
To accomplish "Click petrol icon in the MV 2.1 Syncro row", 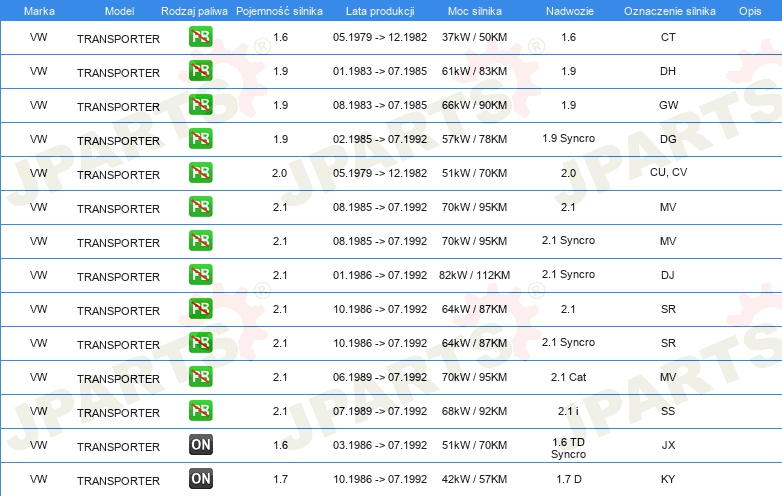I will point(200,240).
